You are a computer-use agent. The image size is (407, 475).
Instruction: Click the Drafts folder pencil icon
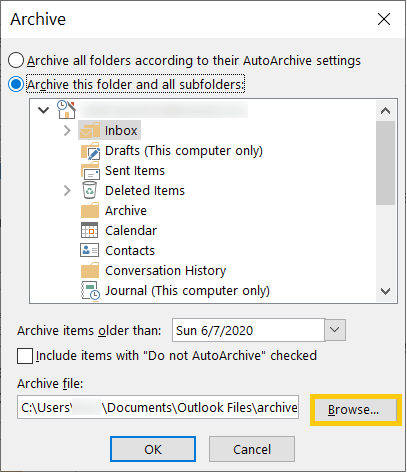tap(90, 151)
